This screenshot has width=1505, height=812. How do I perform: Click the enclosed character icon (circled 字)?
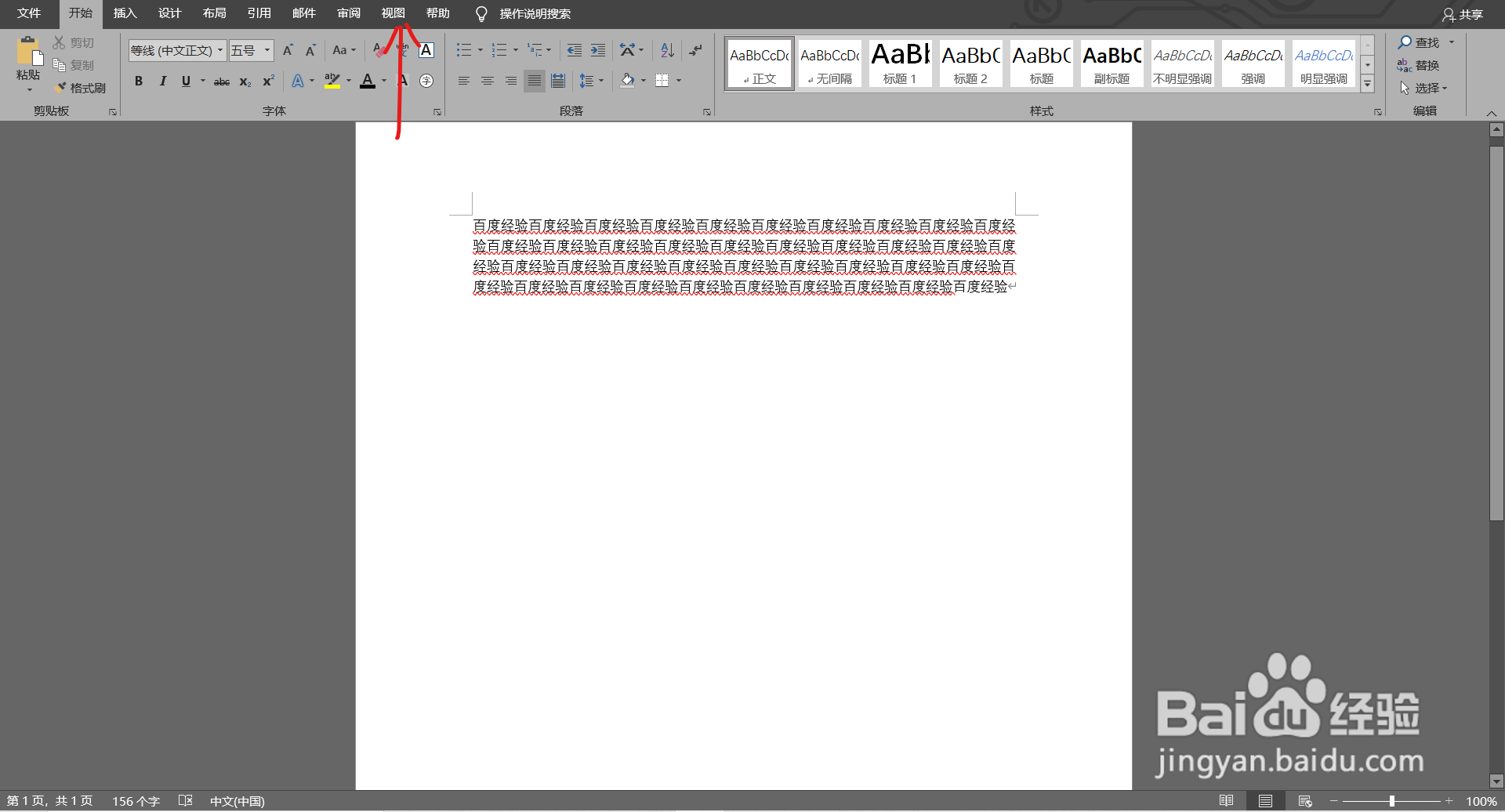426,81
